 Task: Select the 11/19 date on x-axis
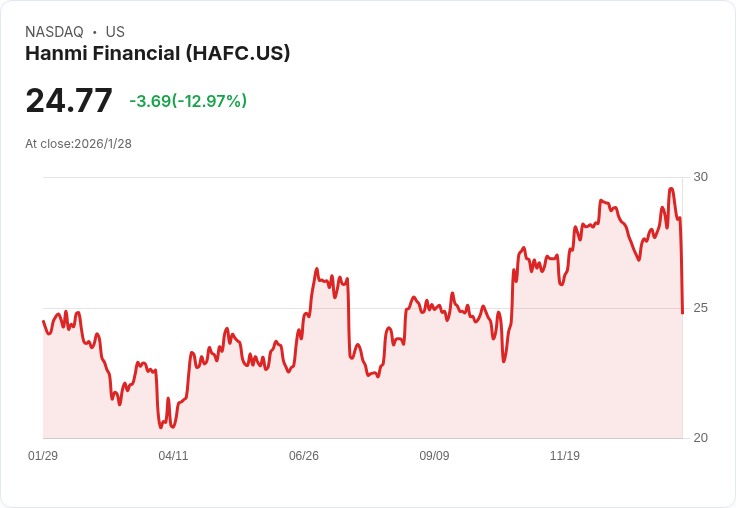pyautogui.click(x=565, y=456)
